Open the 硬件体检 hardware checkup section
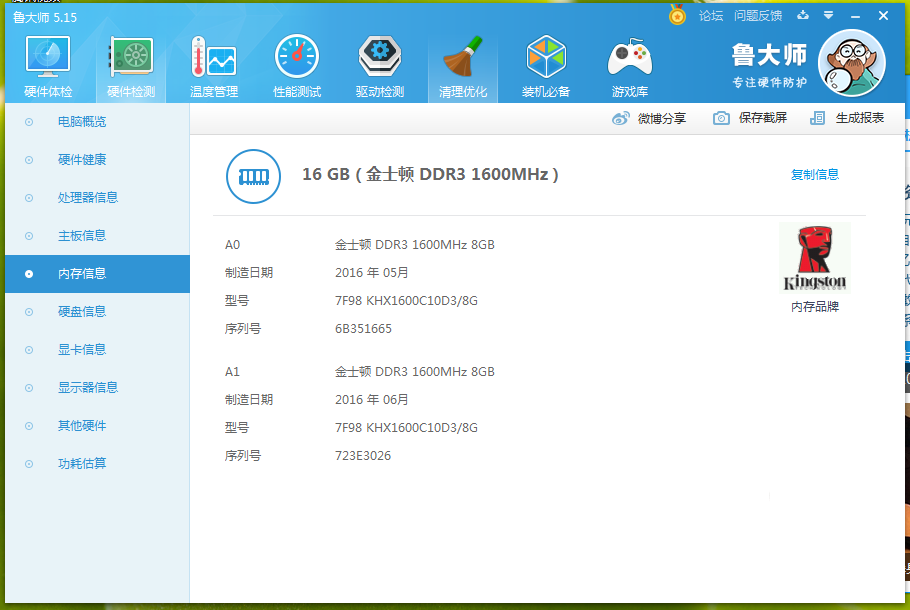Image resolution: width=910 pixels, height=610 pixels. point(48,67)
